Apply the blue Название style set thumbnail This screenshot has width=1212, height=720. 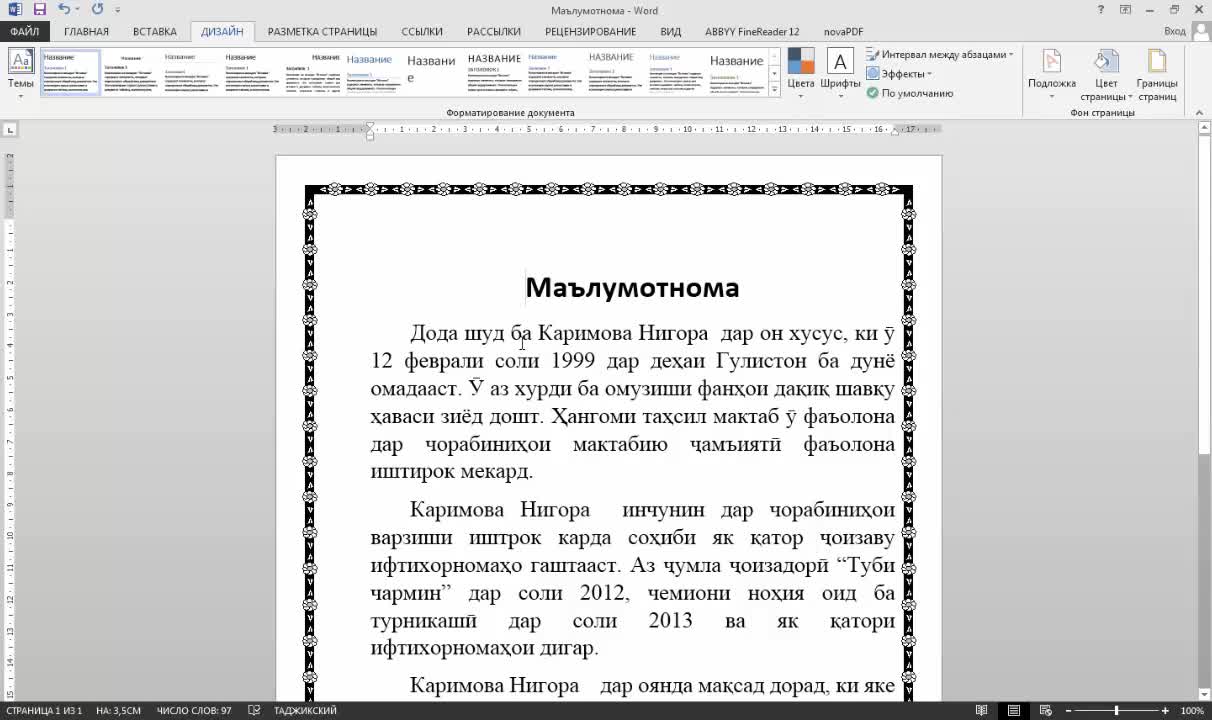pos(373,73)
